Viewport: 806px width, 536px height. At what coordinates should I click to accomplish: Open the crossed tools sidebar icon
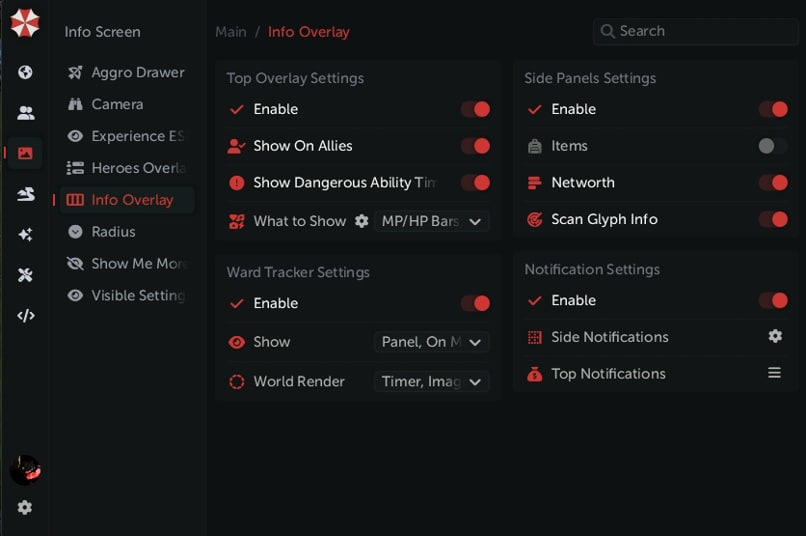pyautogui.click(x=25, y=275)
